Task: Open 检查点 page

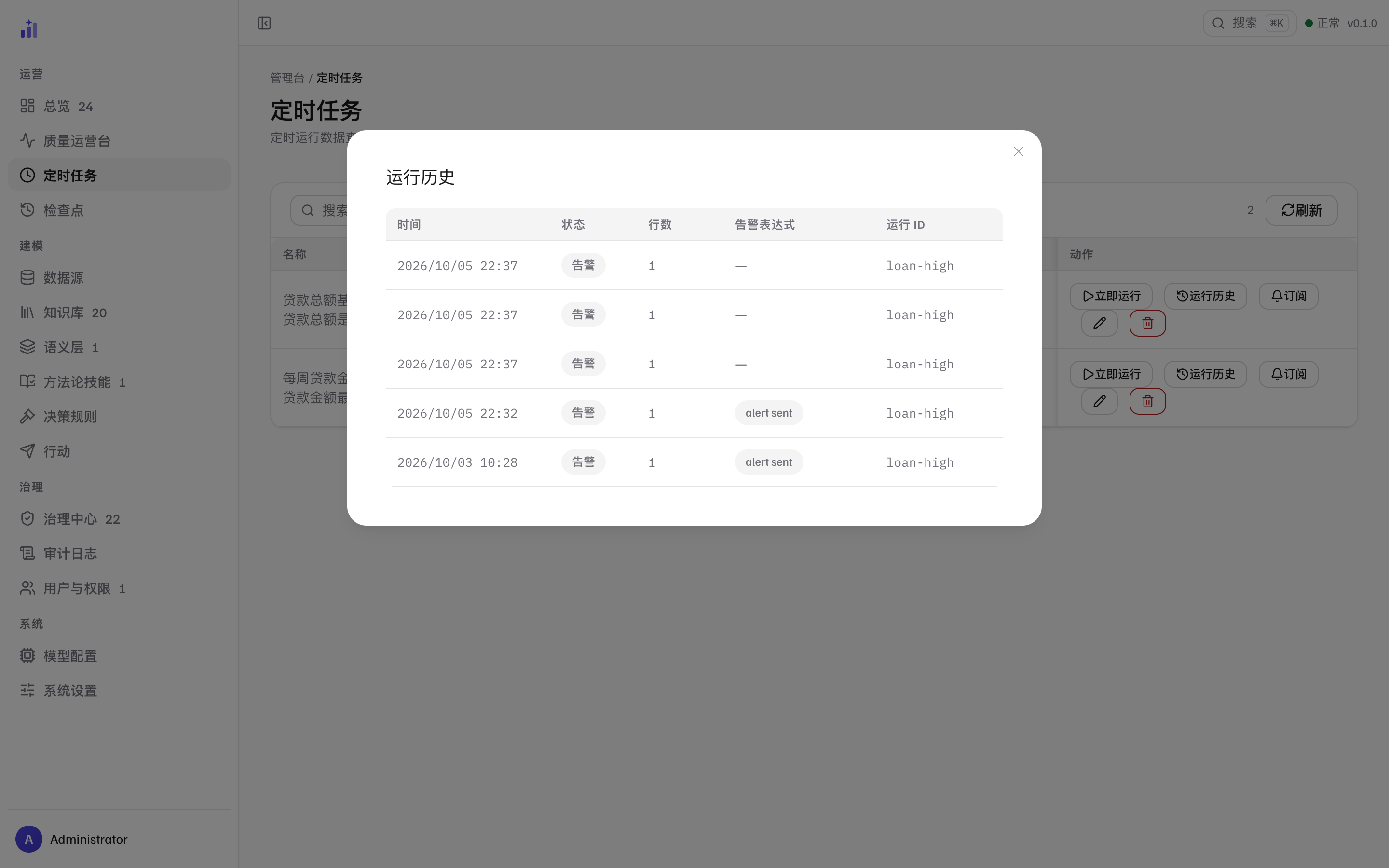Action: (119, 210)
